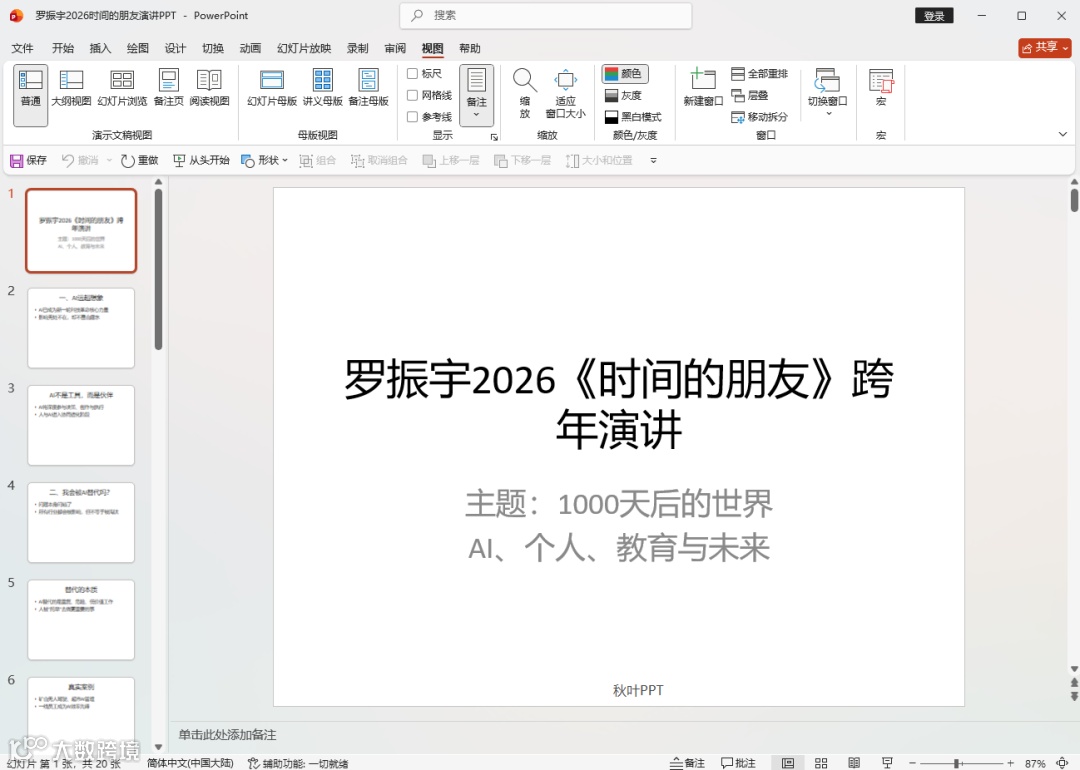
Task: Click 从头开始 start from beginning
Action: pyautogui.click(x=201, y=160)
